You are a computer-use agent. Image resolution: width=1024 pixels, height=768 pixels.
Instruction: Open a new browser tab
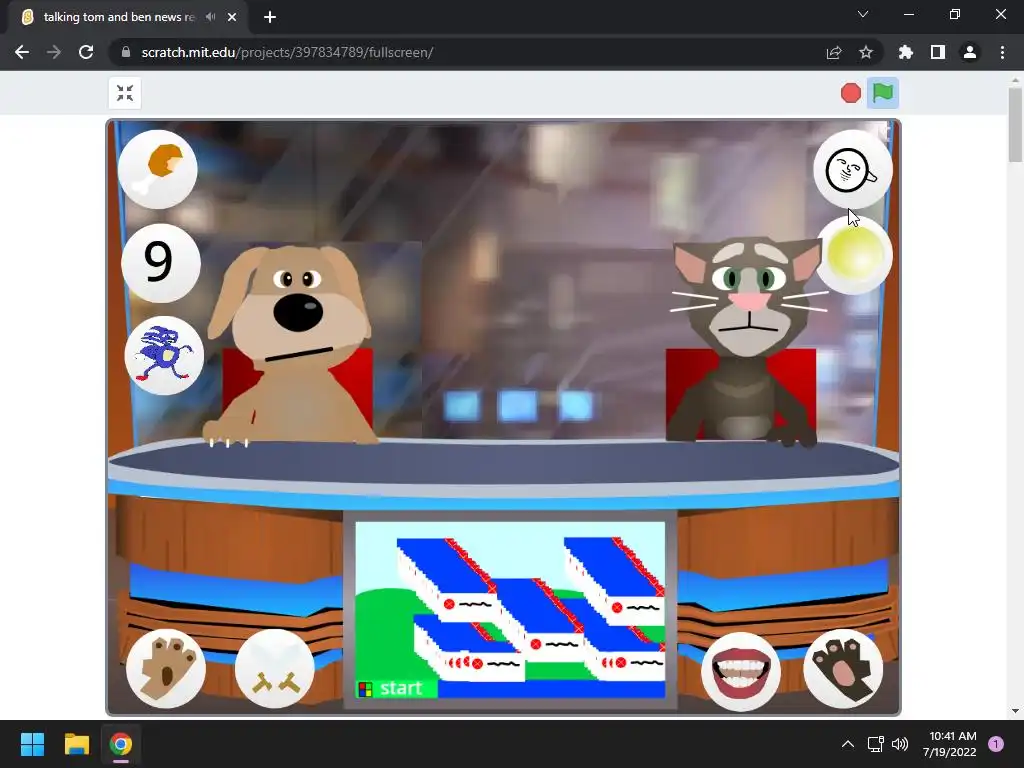tap(270, 17)
